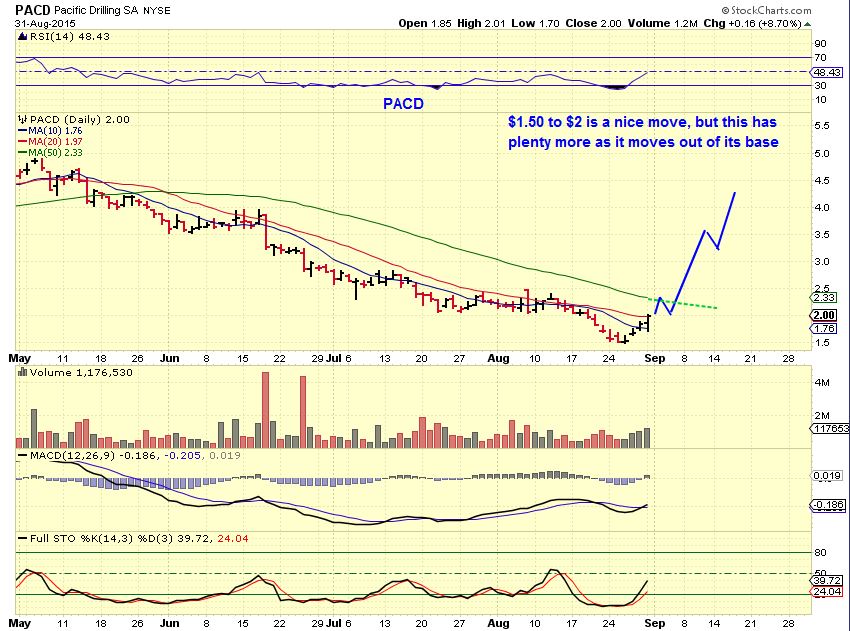Click the 'High 2.01' value
The width and height of the screenshot is (850, 631).
(481, 23)
